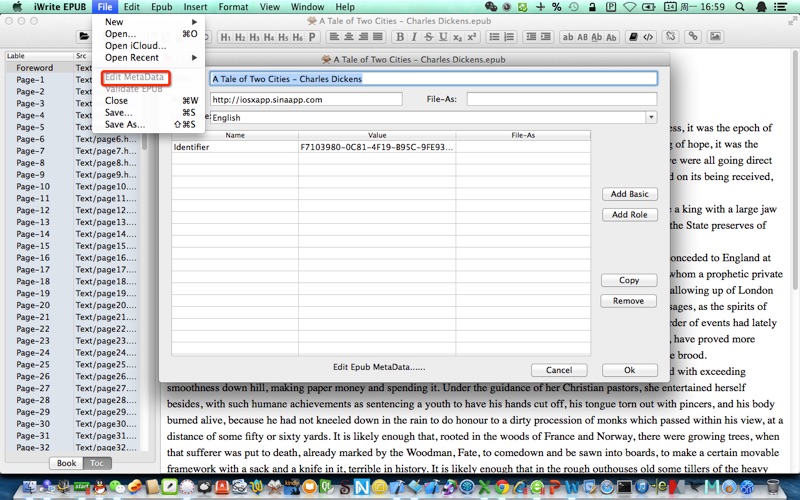Align text right in toolbar
This screenshot has width=800, height=500.
coord(363,37)
